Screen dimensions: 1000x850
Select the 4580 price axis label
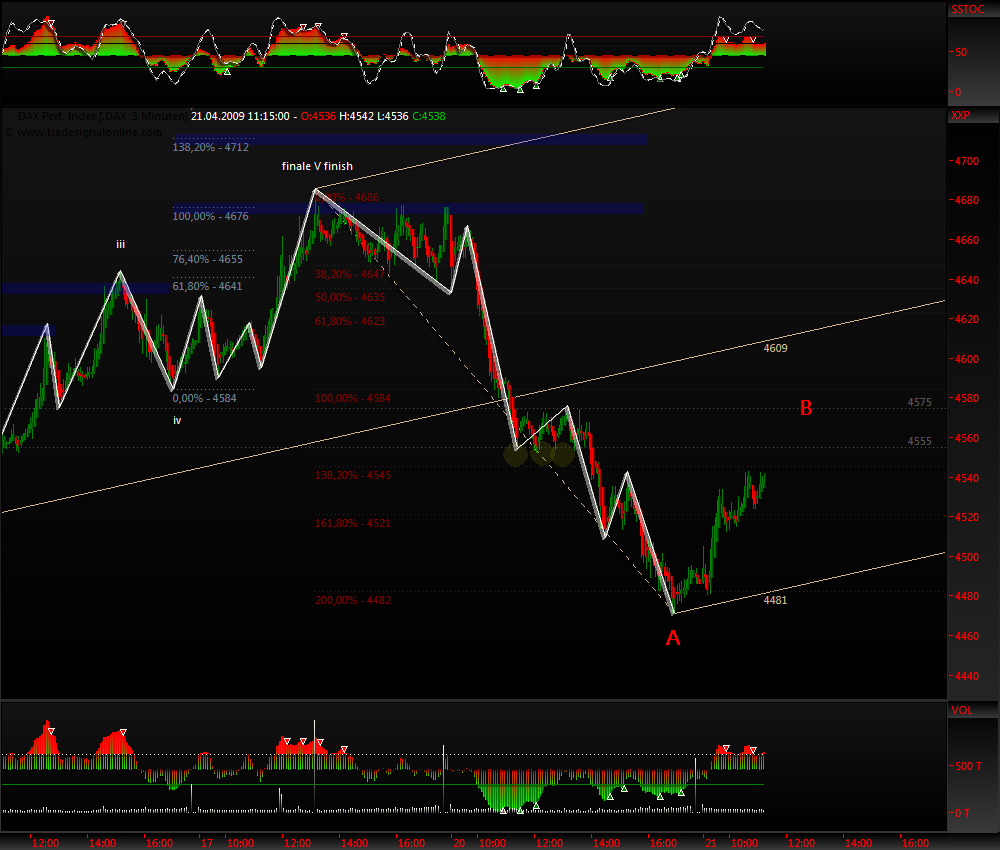click(966, 399)
